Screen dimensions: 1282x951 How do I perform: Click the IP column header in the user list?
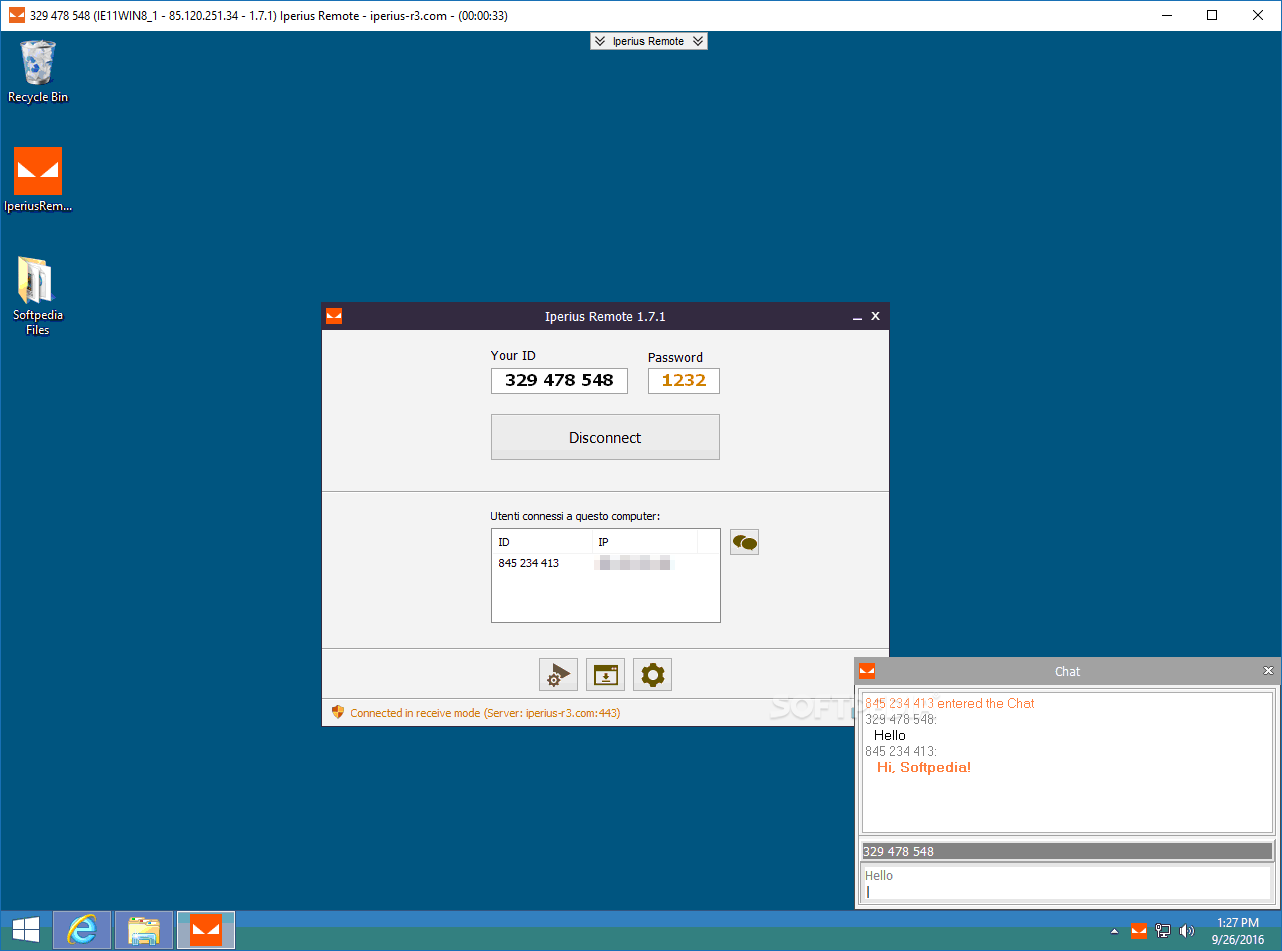click(644, 542)
